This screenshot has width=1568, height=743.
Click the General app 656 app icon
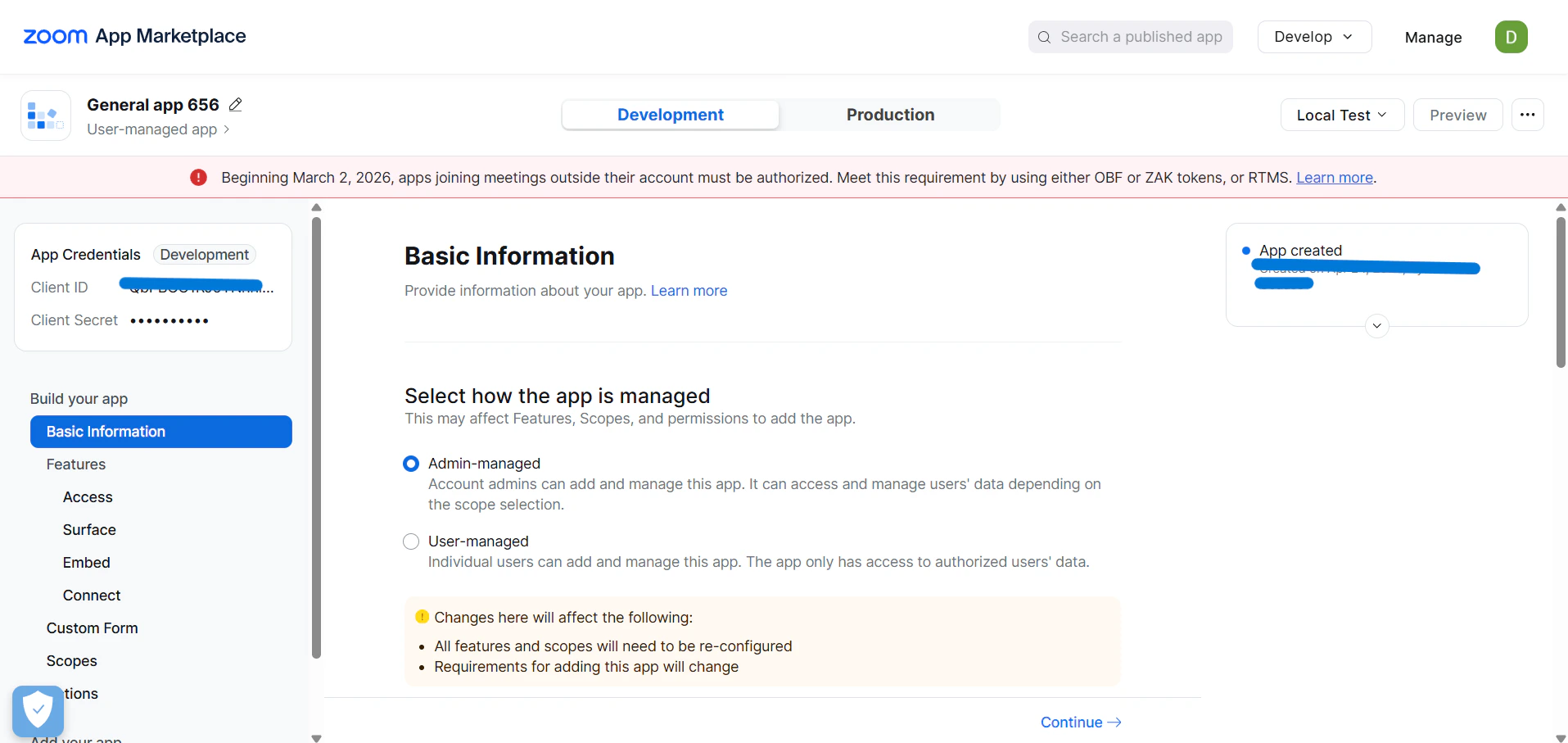point(46,116)
